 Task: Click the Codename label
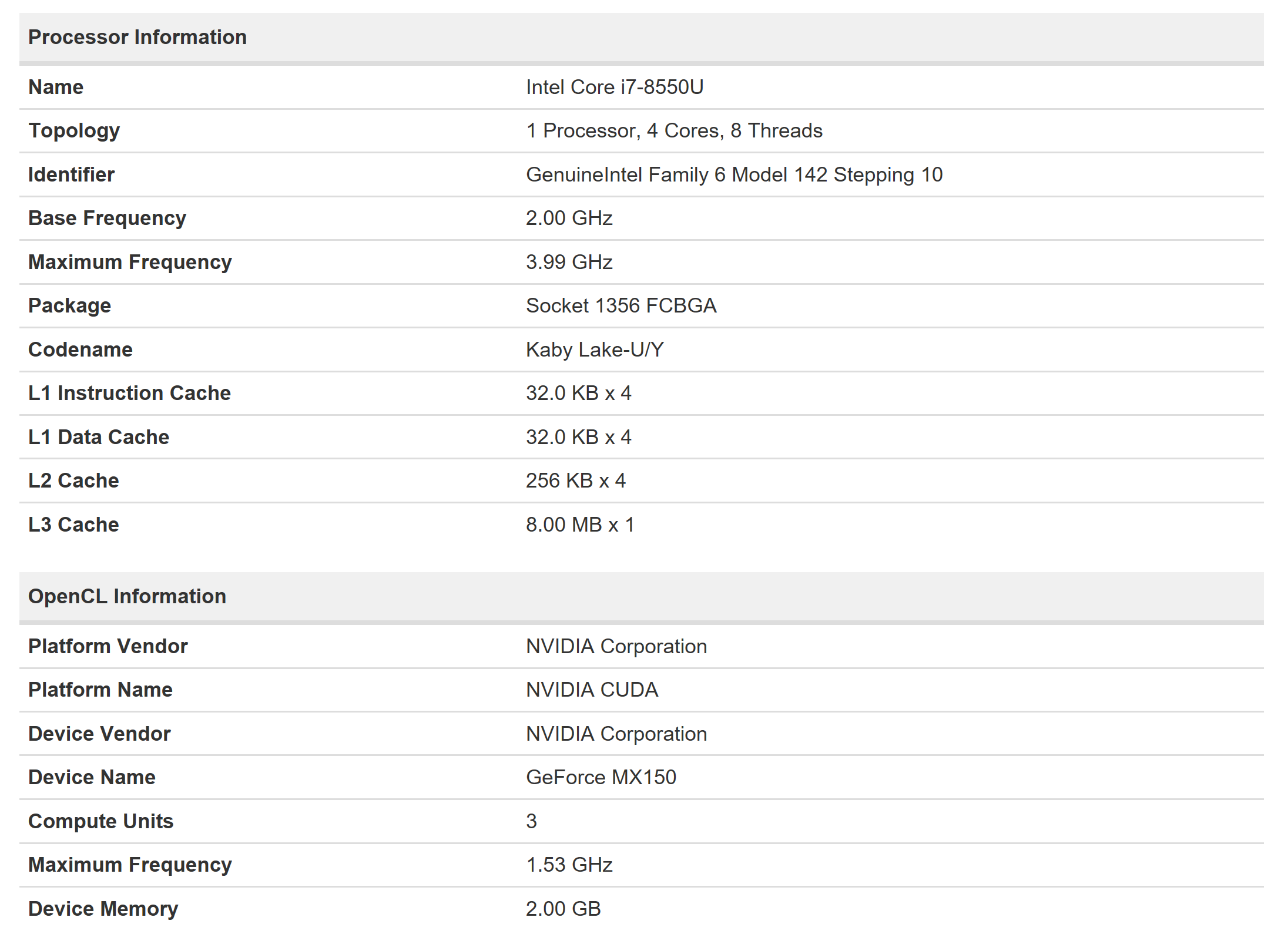click(80, 350)
